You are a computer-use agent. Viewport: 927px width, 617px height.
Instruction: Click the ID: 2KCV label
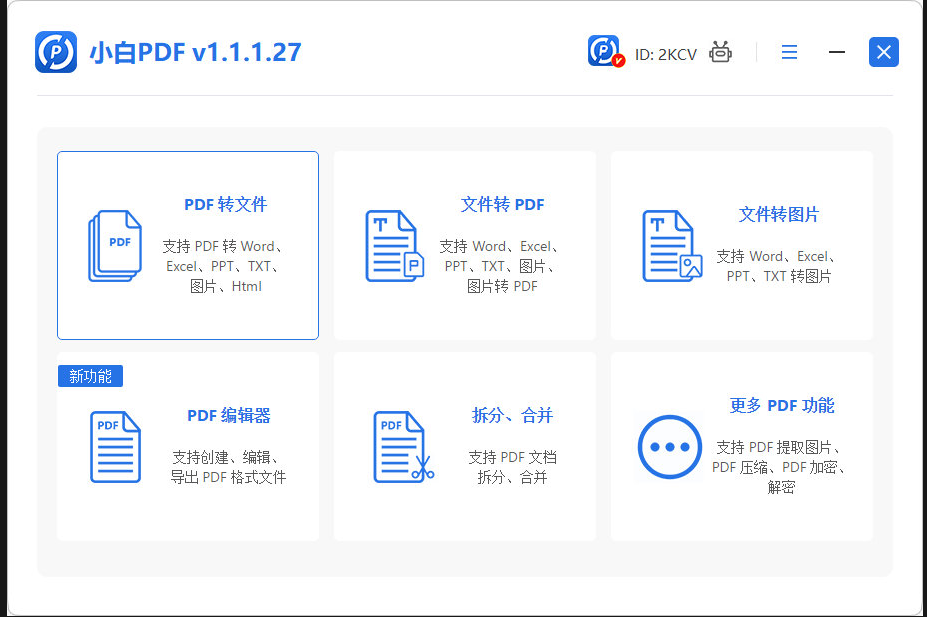pyautogui.click(x=666, y=54)
